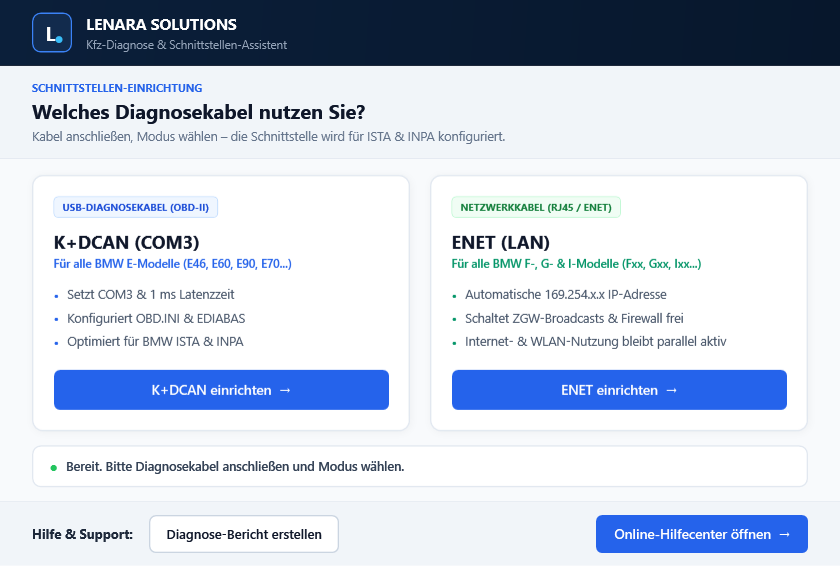Click 'Optimiert für BMW ISTA & INPA' bullet
This screenshot has height=566, width=840.
tap(155, 342)
